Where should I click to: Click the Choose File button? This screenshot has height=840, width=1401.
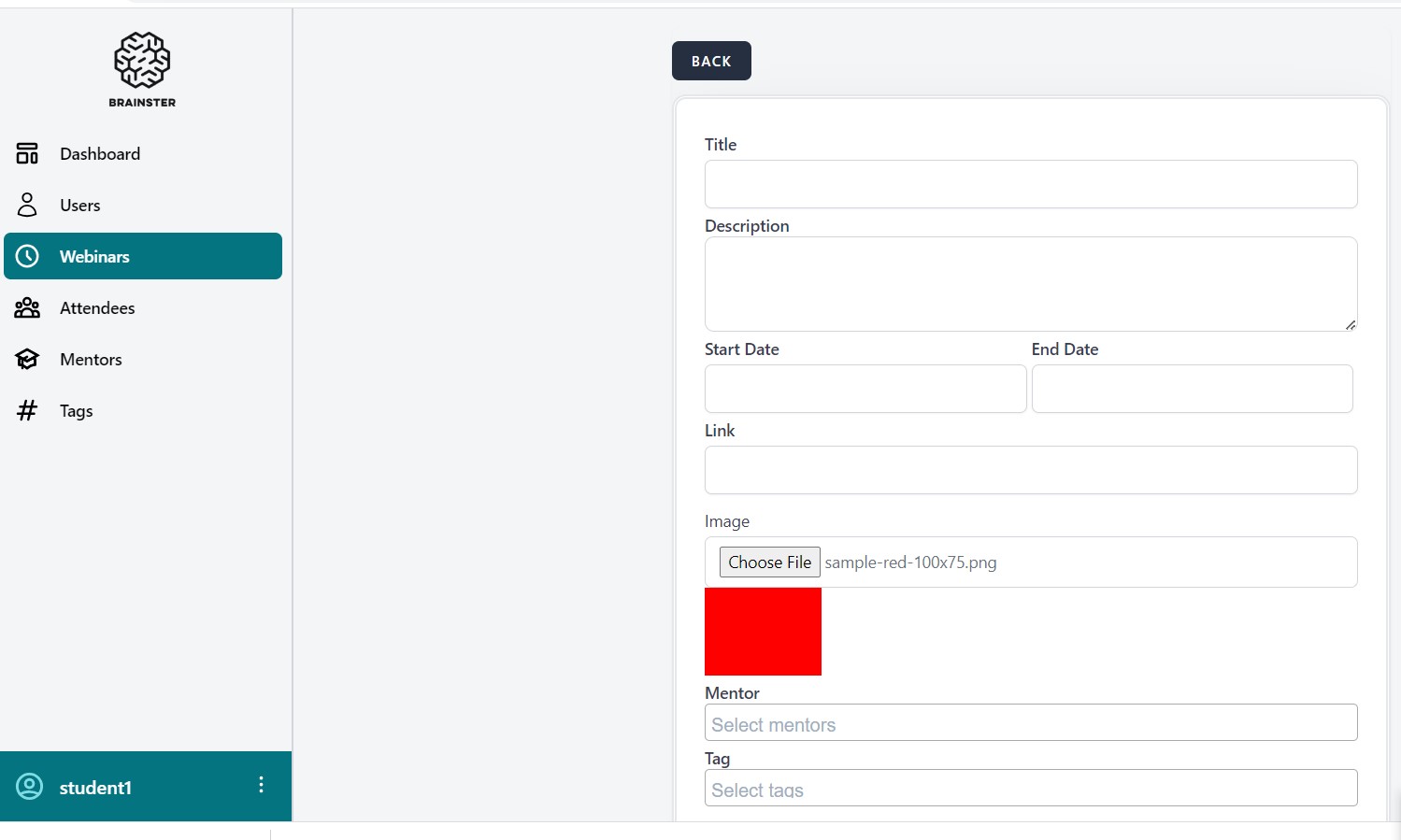point(769,562)
